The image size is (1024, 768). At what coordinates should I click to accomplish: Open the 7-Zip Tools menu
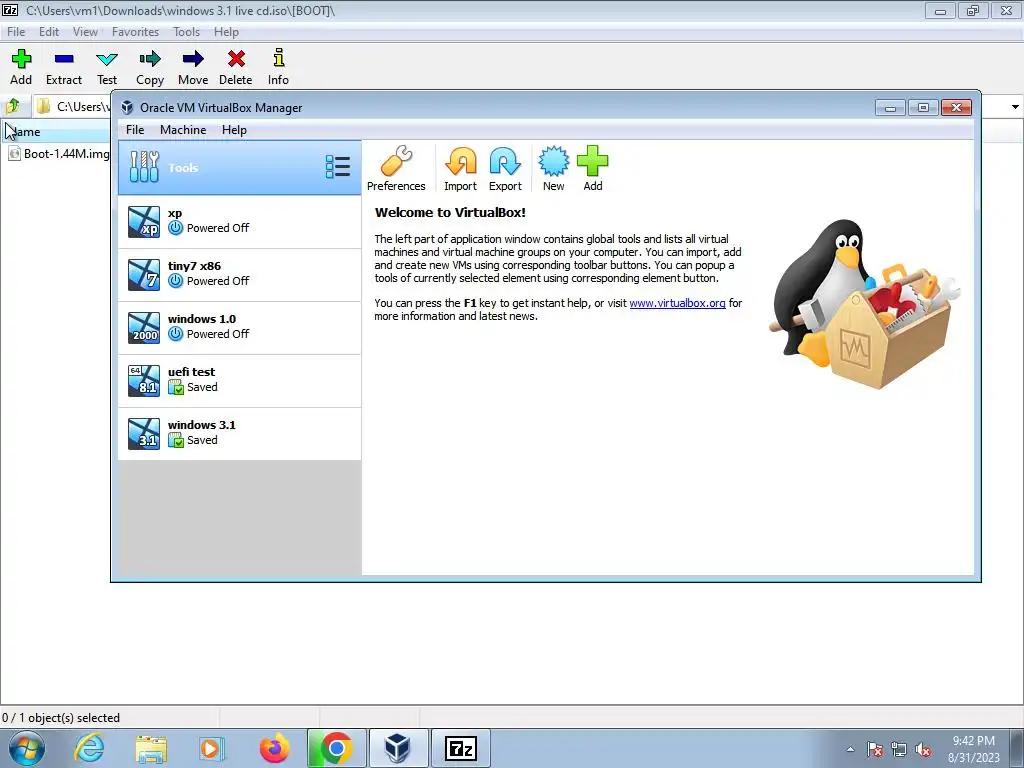point(186,31)
